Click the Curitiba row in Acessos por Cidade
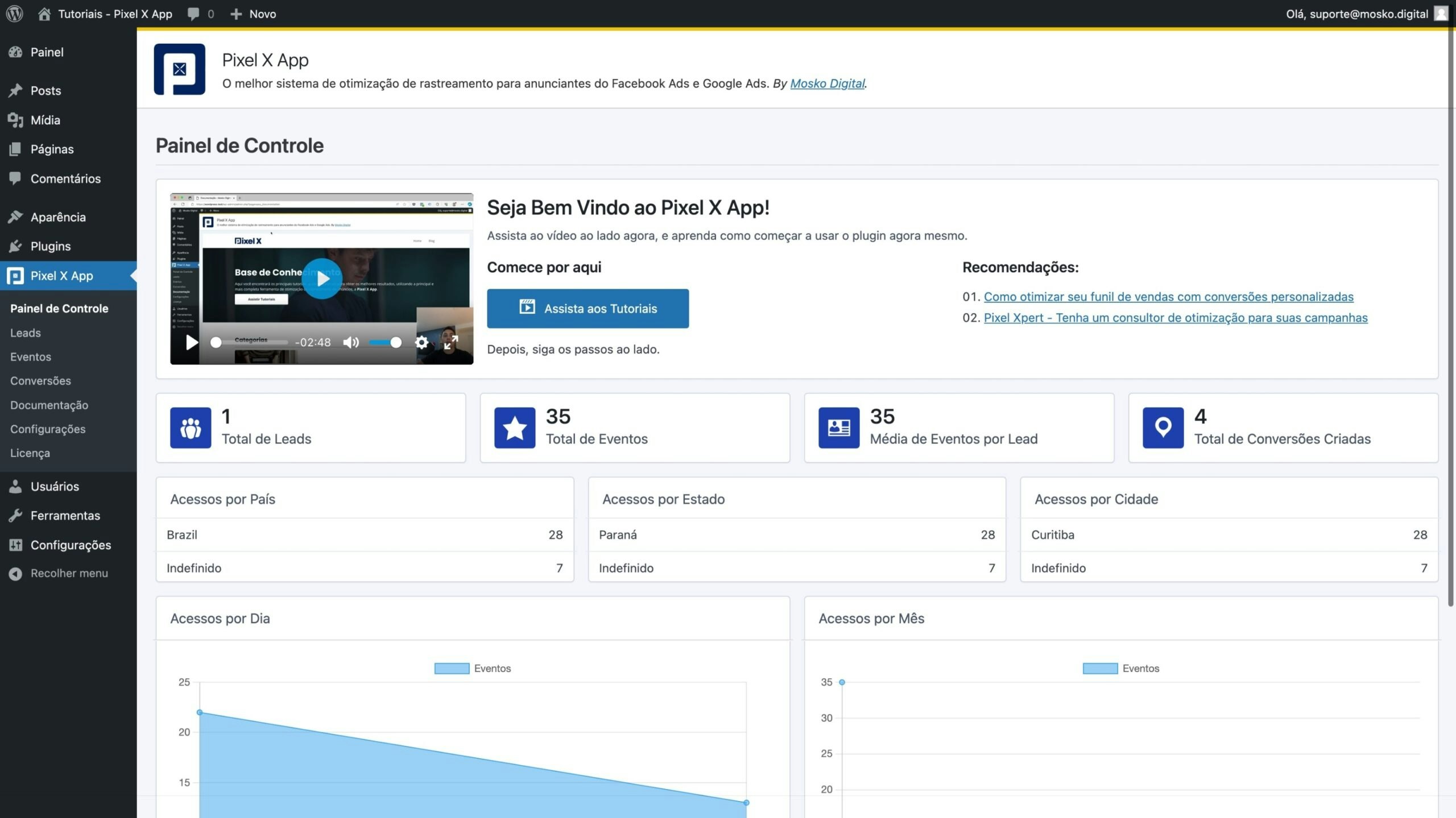The height and width of the screenshot is (818, 1456). click(1229, 534)
